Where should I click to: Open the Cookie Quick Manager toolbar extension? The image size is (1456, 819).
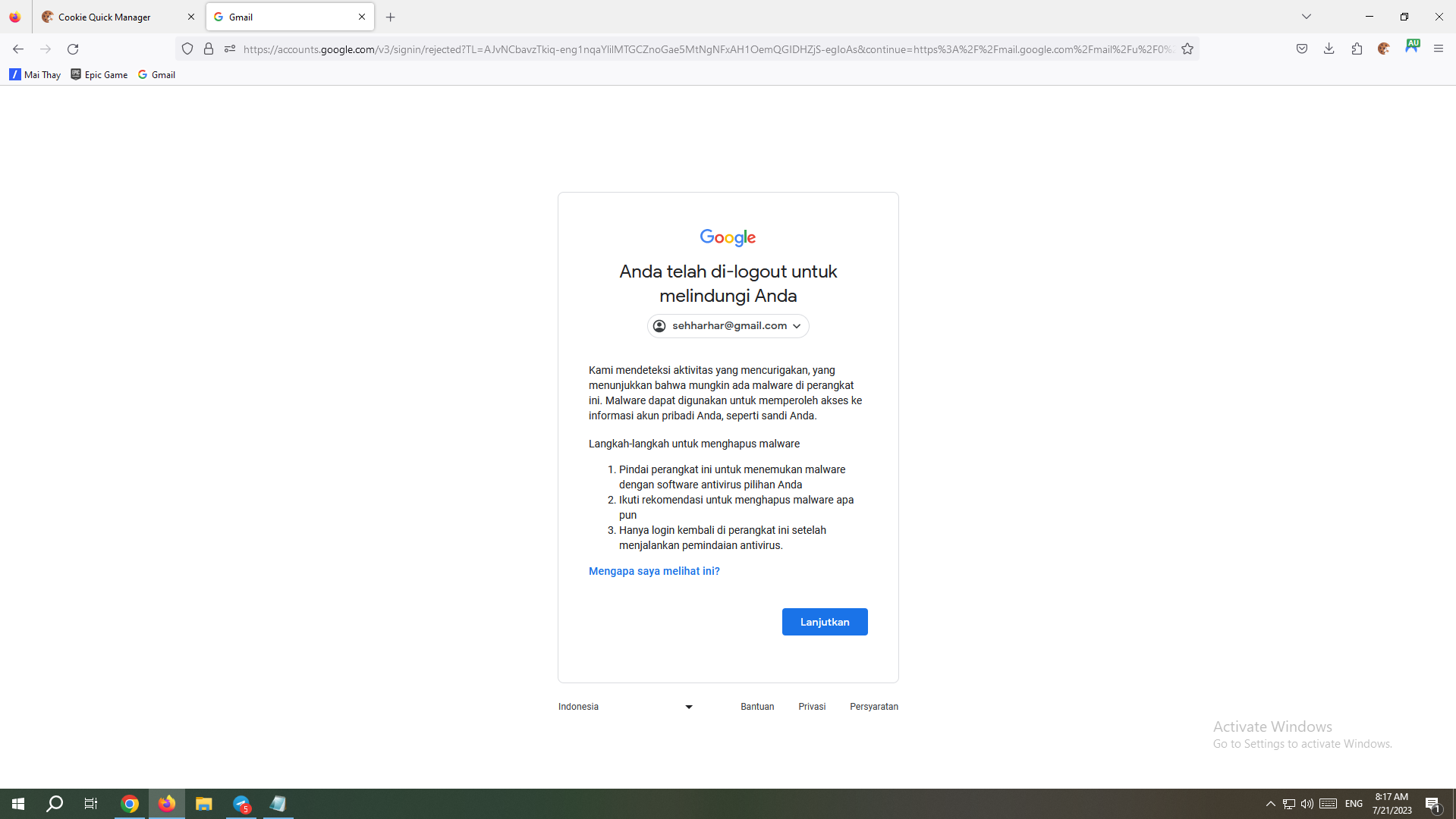pos(1384,49)
